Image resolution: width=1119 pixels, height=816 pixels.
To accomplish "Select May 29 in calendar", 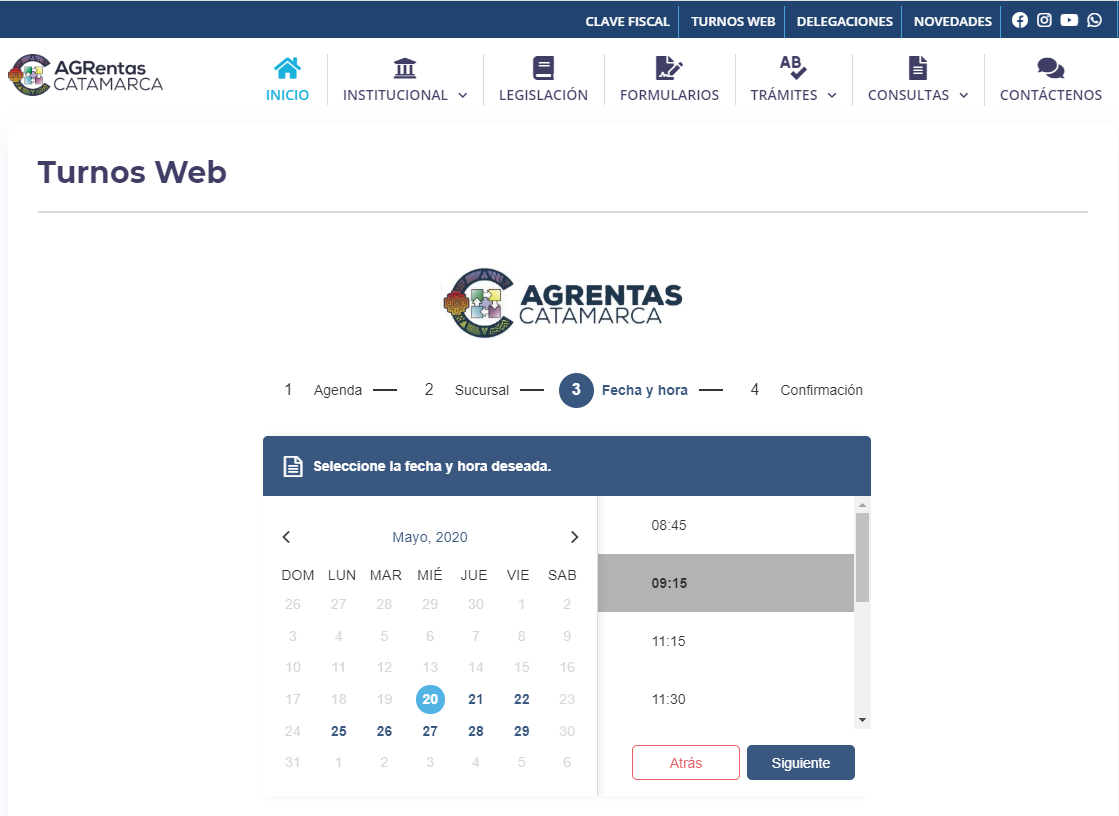I will (522, 731).
